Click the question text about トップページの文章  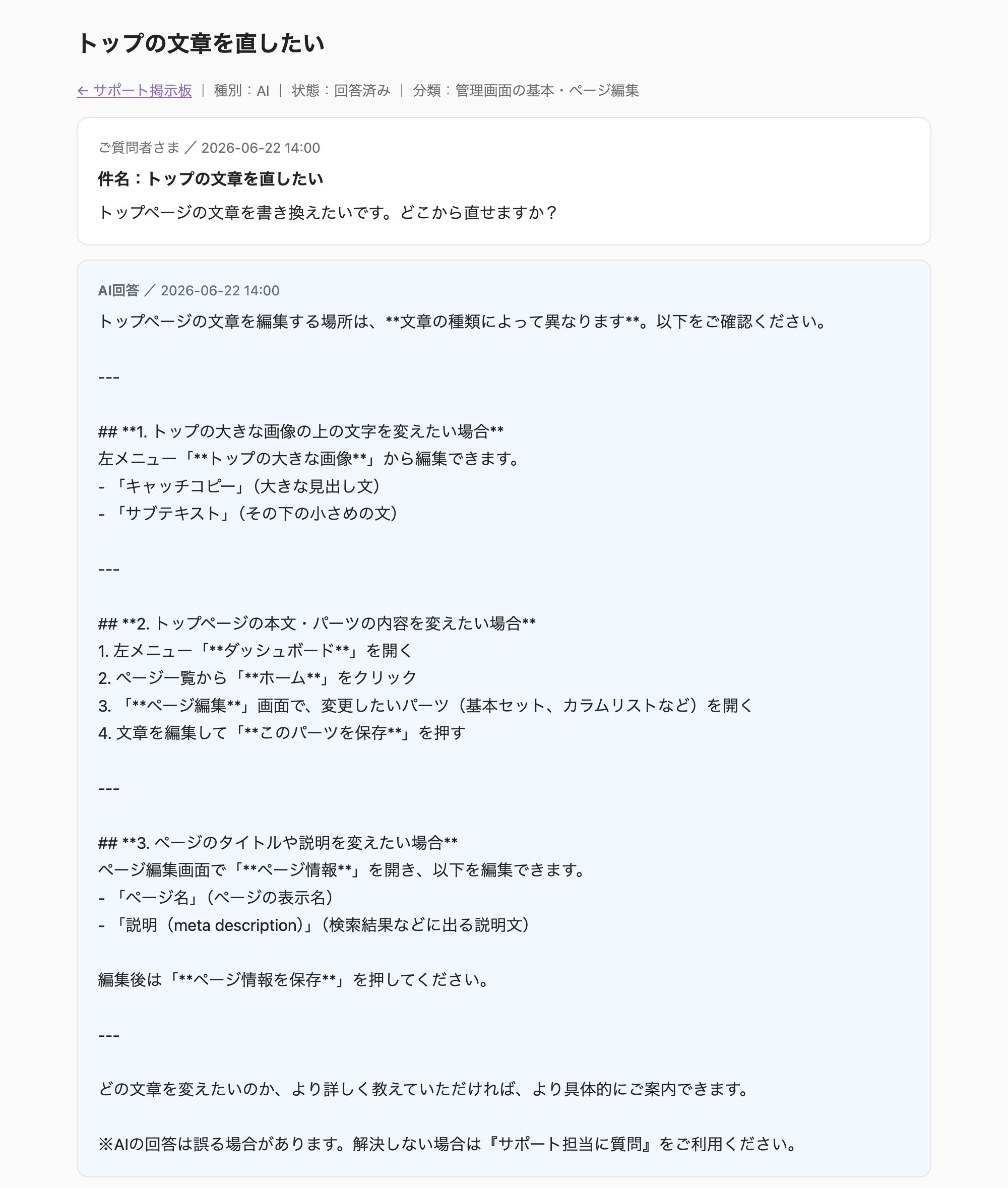coord(328,213)
